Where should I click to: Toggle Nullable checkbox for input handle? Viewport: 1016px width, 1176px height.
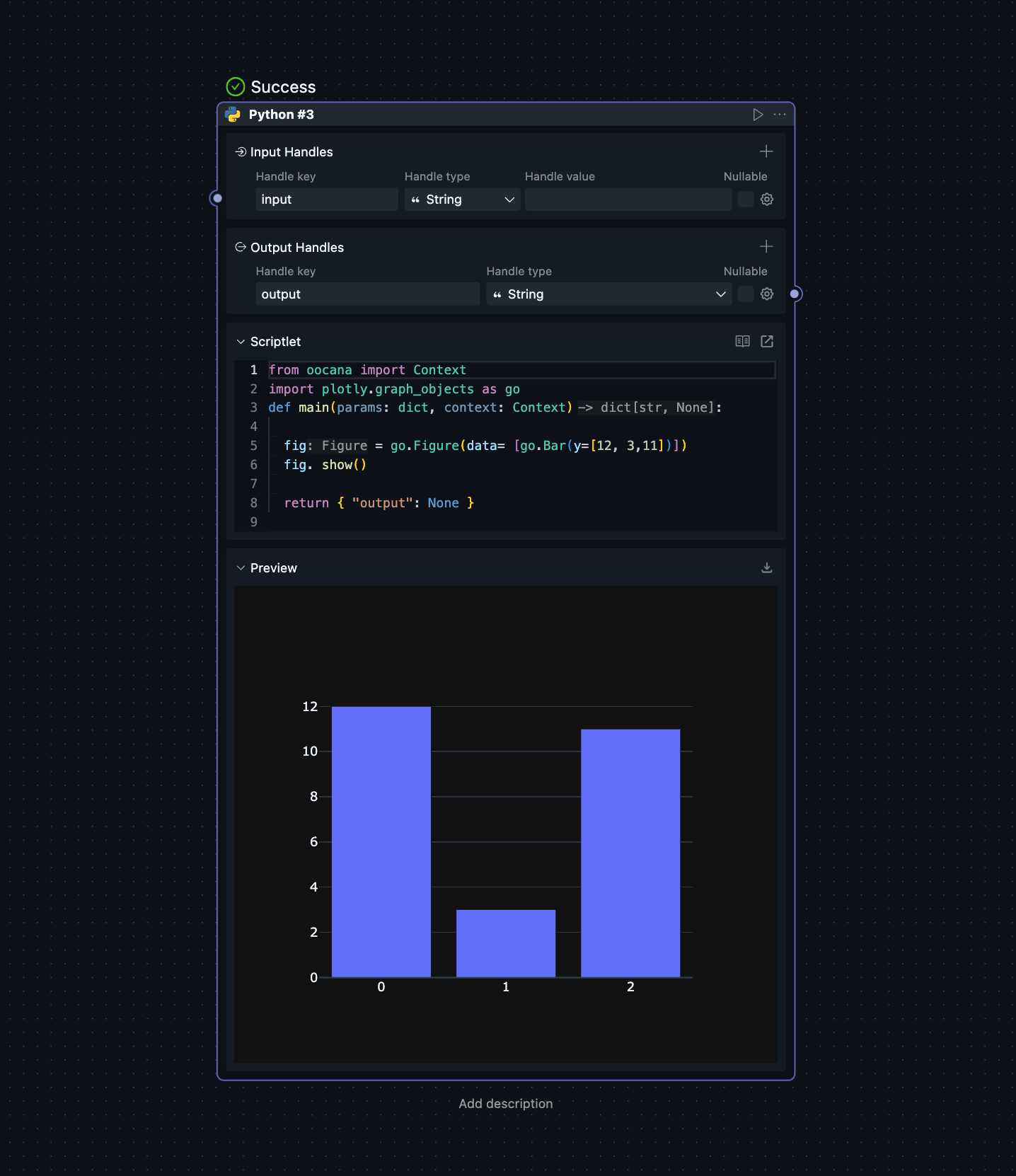click(x=746, y=200)
